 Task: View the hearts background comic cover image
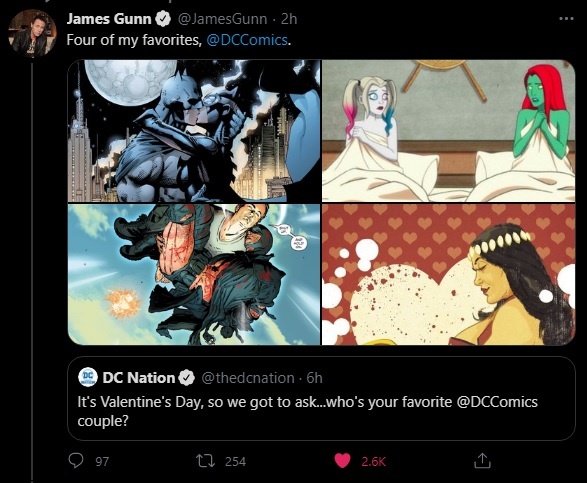pos(448,274)
